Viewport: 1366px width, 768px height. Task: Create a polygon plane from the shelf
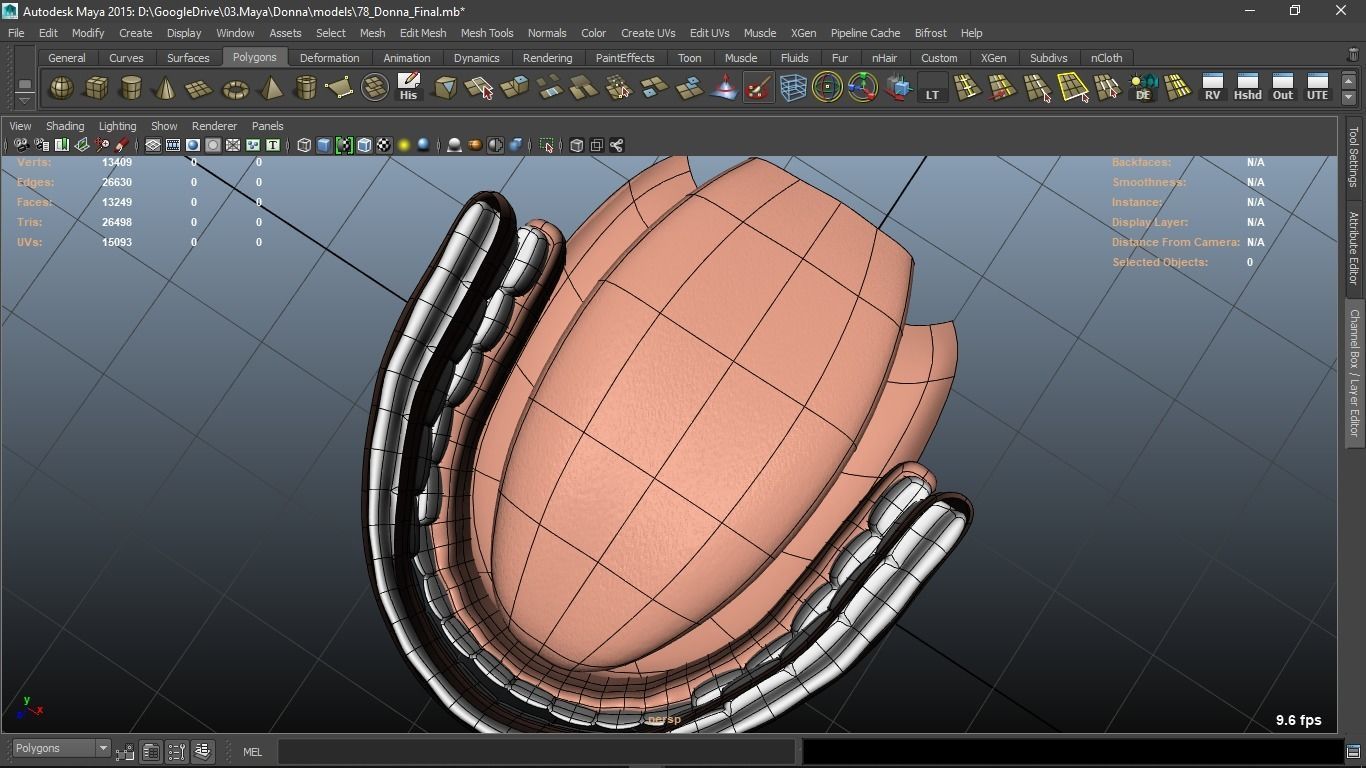(x=200, y=88)
